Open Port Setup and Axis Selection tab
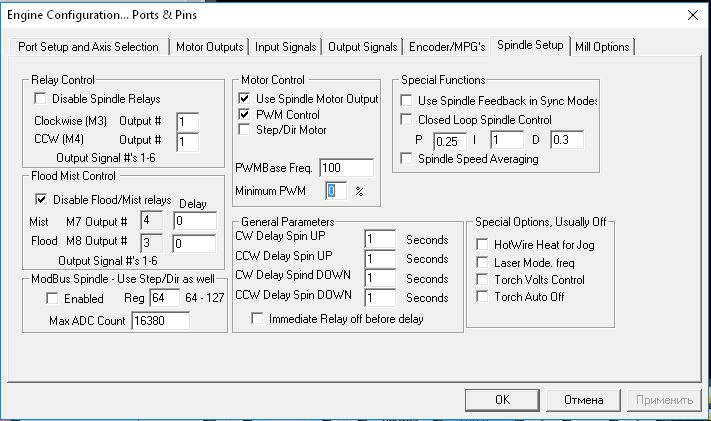 [x=88, y=47]
